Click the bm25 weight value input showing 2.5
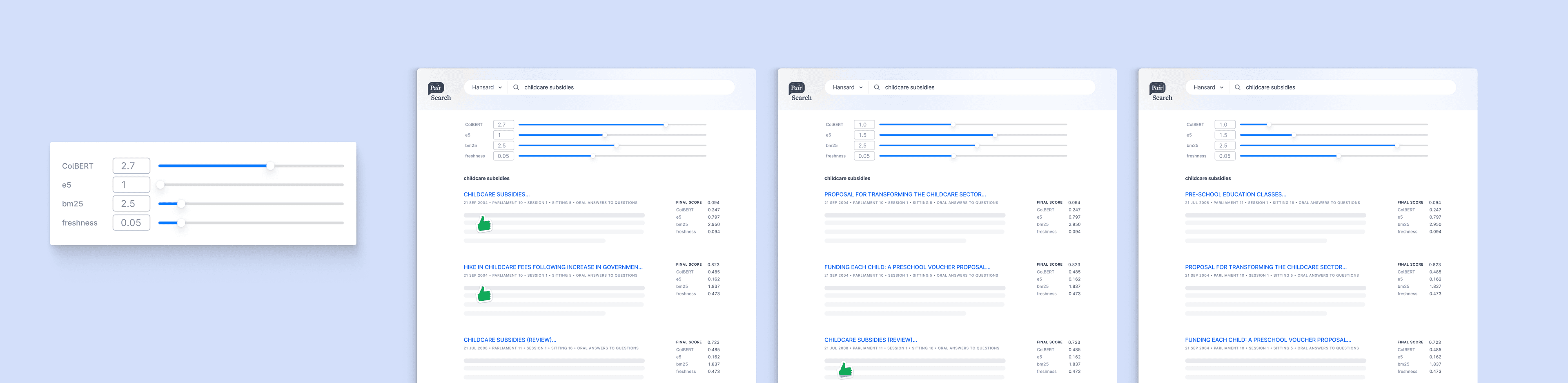Image resolution: width=1568 pixels, height=383 pixels. [131, 204]
